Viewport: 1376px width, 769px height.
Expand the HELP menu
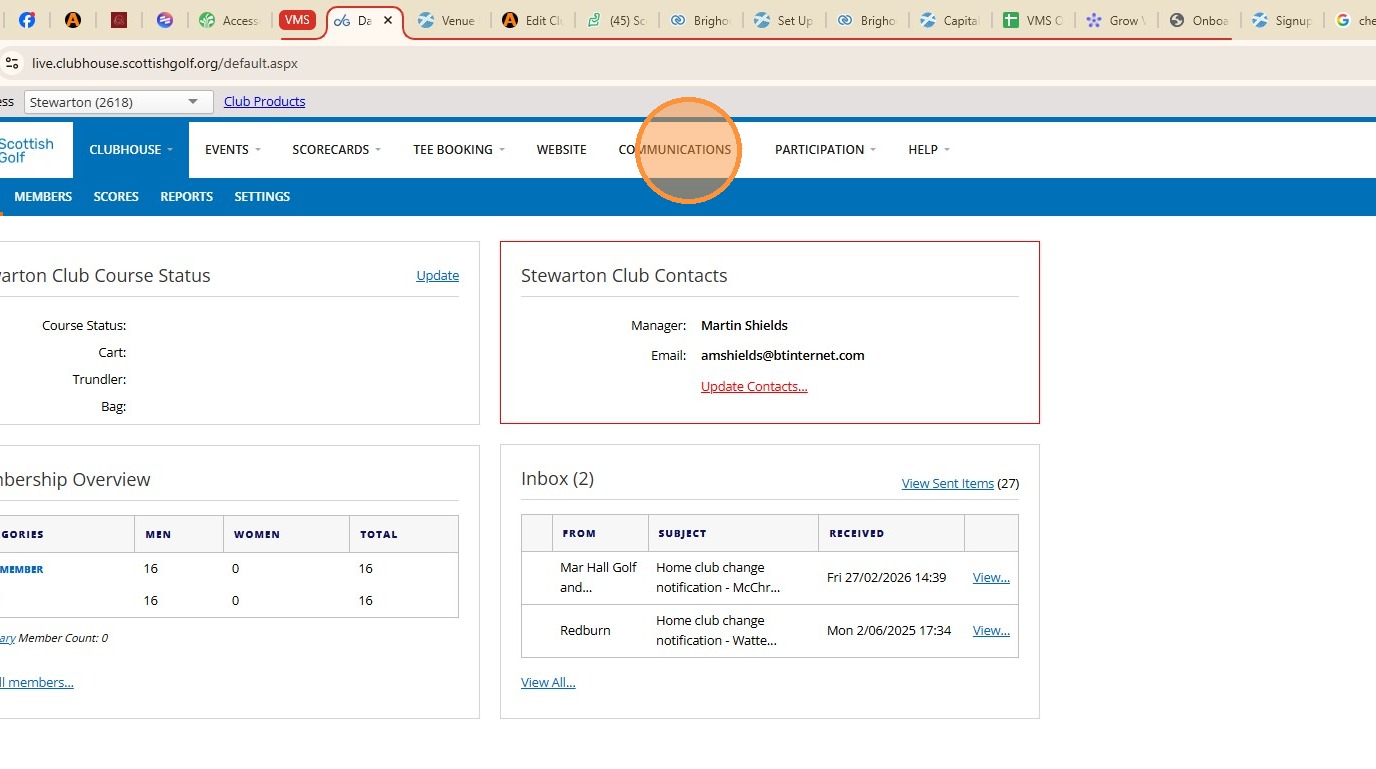point(929,150)
